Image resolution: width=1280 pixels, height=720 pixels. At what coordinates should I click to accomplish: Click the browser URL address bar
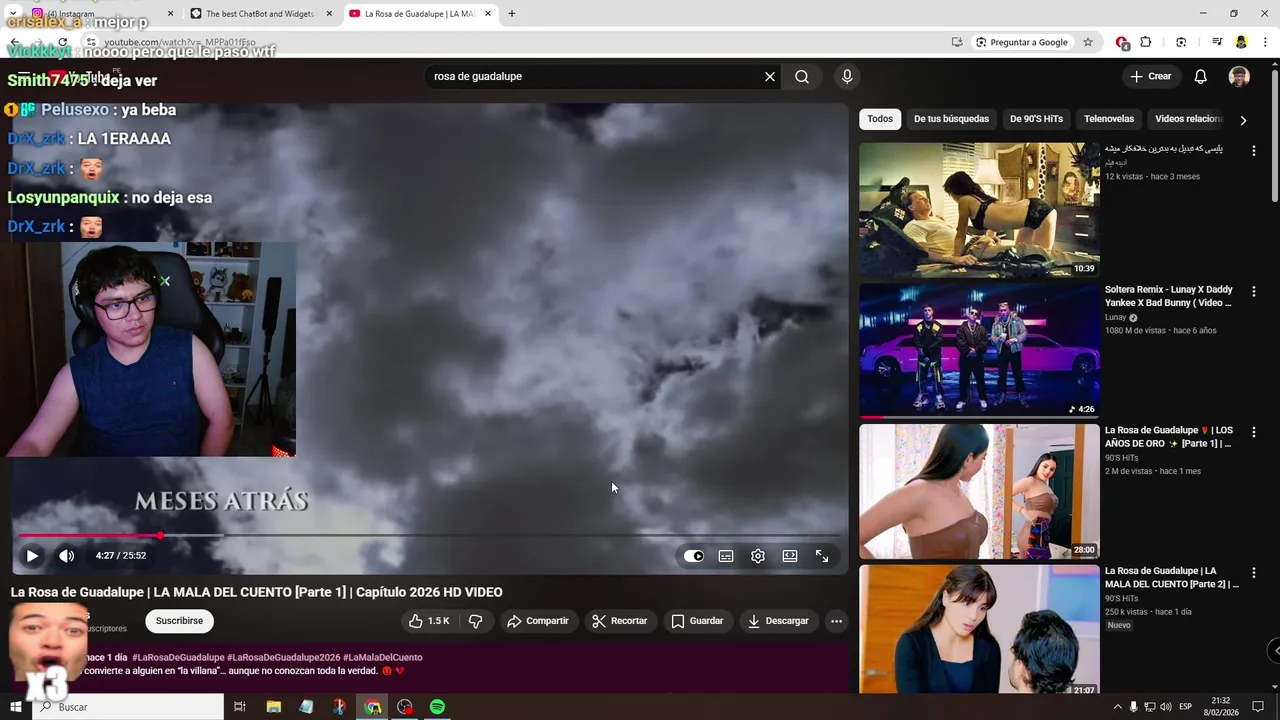coord(520,42)
